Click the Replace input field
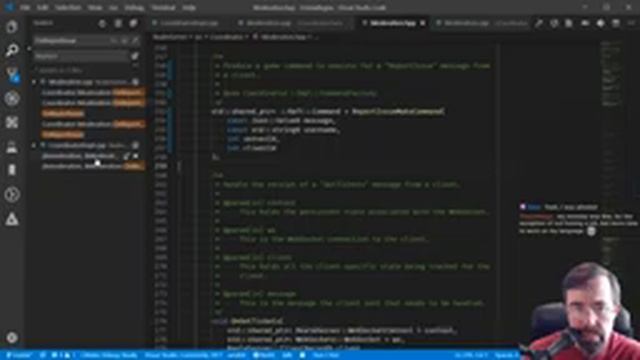Screen dimensions: 640x360 point(81,56)
